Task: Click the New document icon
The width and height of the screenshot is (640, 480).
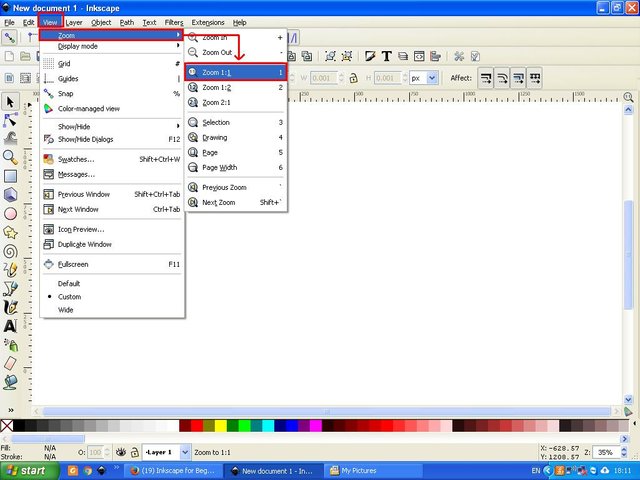Action: point(9,56)
